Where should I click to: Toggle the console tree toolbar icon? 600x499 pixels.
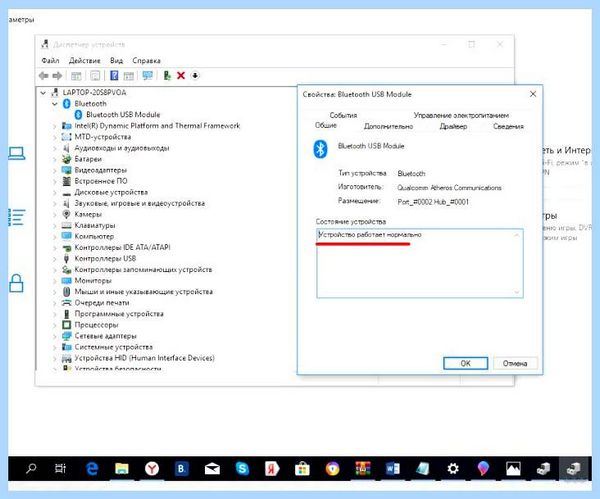pos(76,76)
